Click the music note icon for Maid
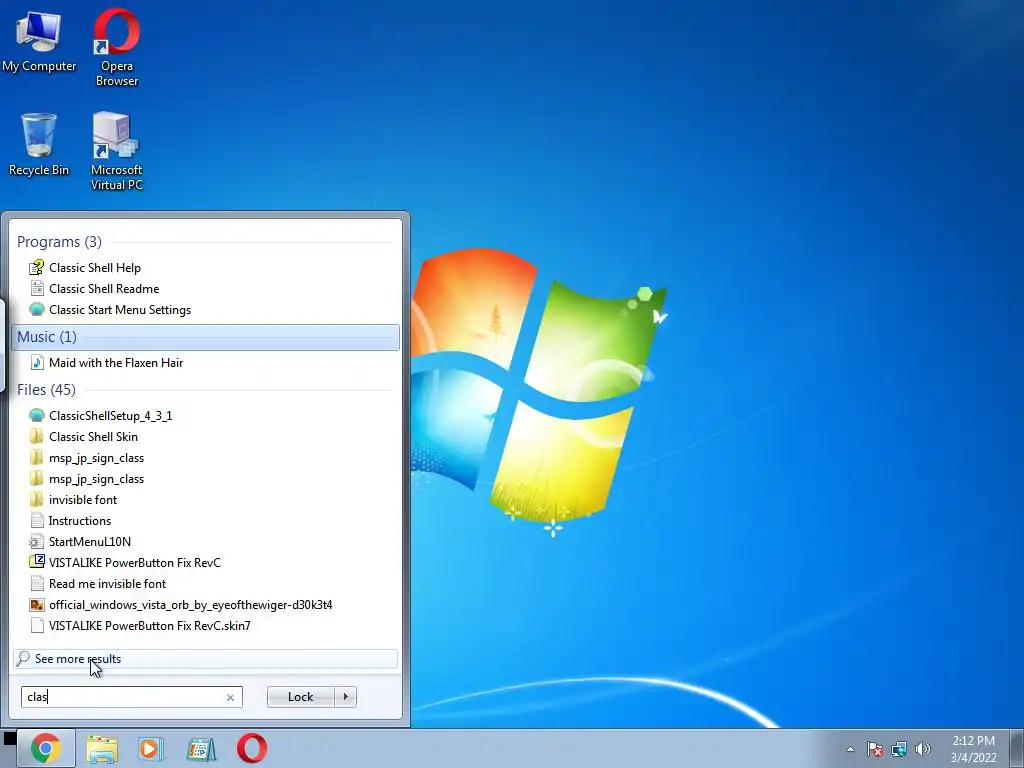 pyautogui.click(x=37, y=362)
